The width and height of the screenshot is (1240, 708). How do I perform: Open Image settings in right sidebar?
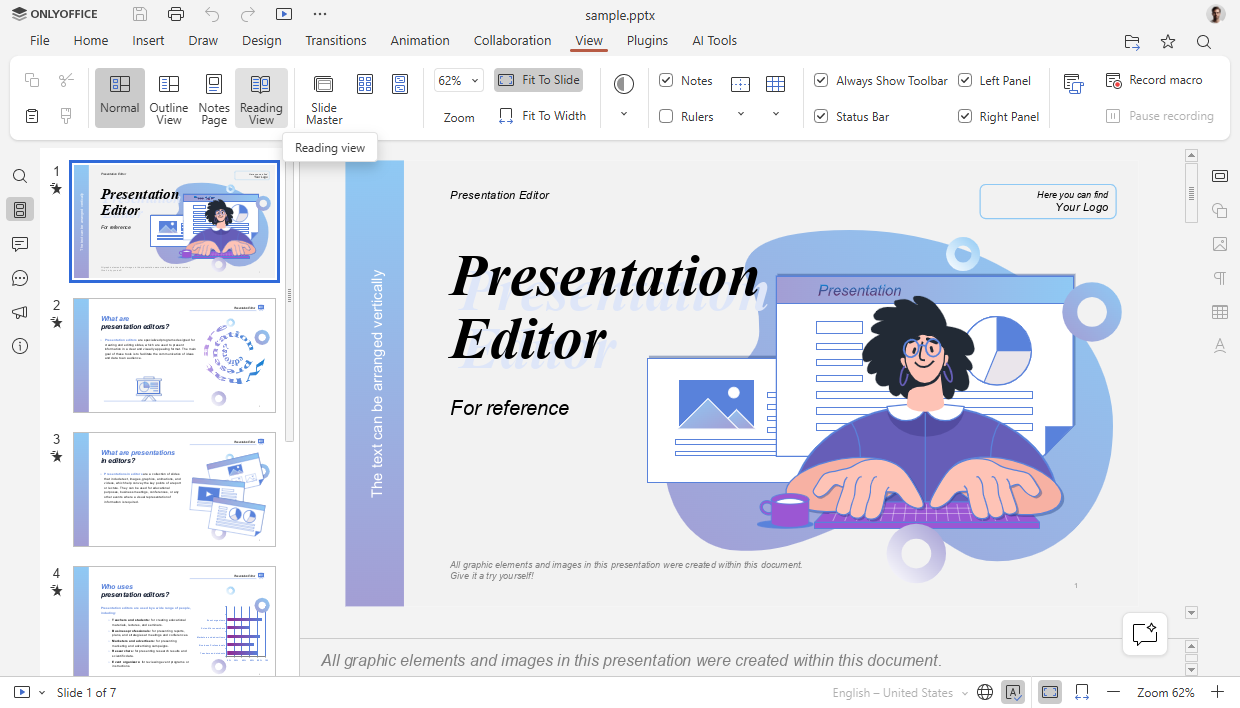(x=1220, y=244)
